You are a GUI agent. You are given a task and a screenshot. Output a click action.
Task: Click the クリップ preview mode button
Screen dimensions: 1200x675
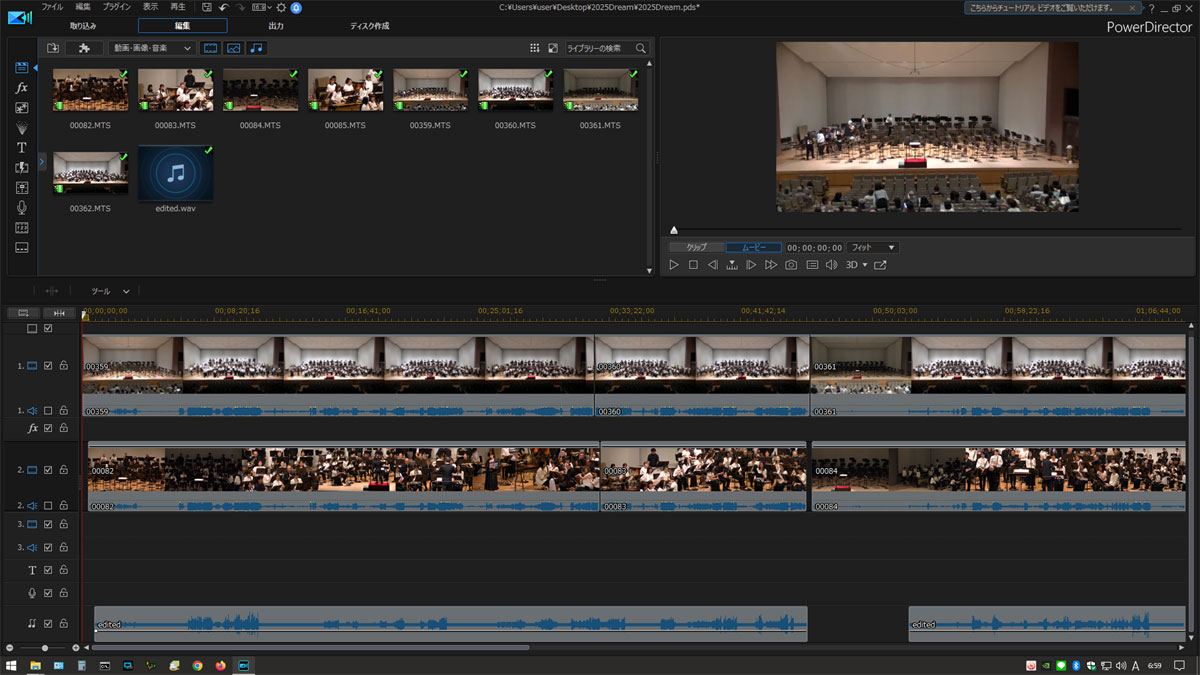[696, 247]
